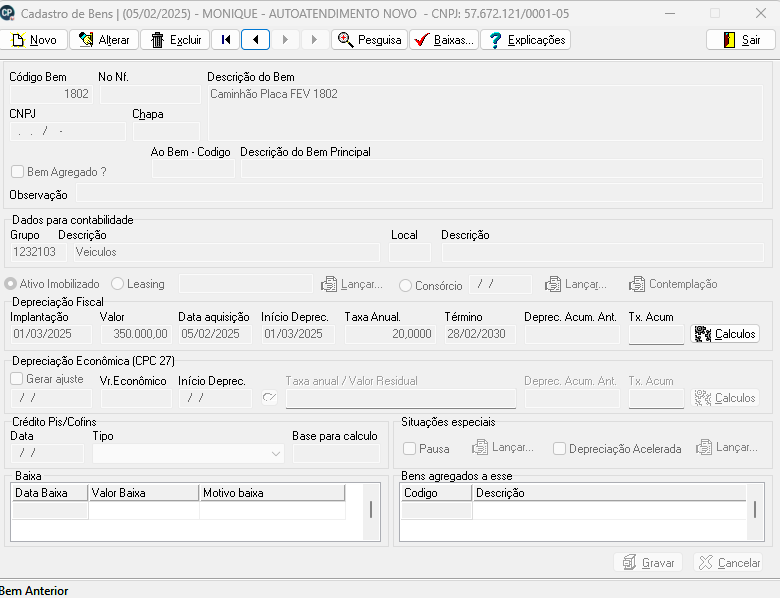Click the Codigo column header in Bens agregados

click(436, 493)
